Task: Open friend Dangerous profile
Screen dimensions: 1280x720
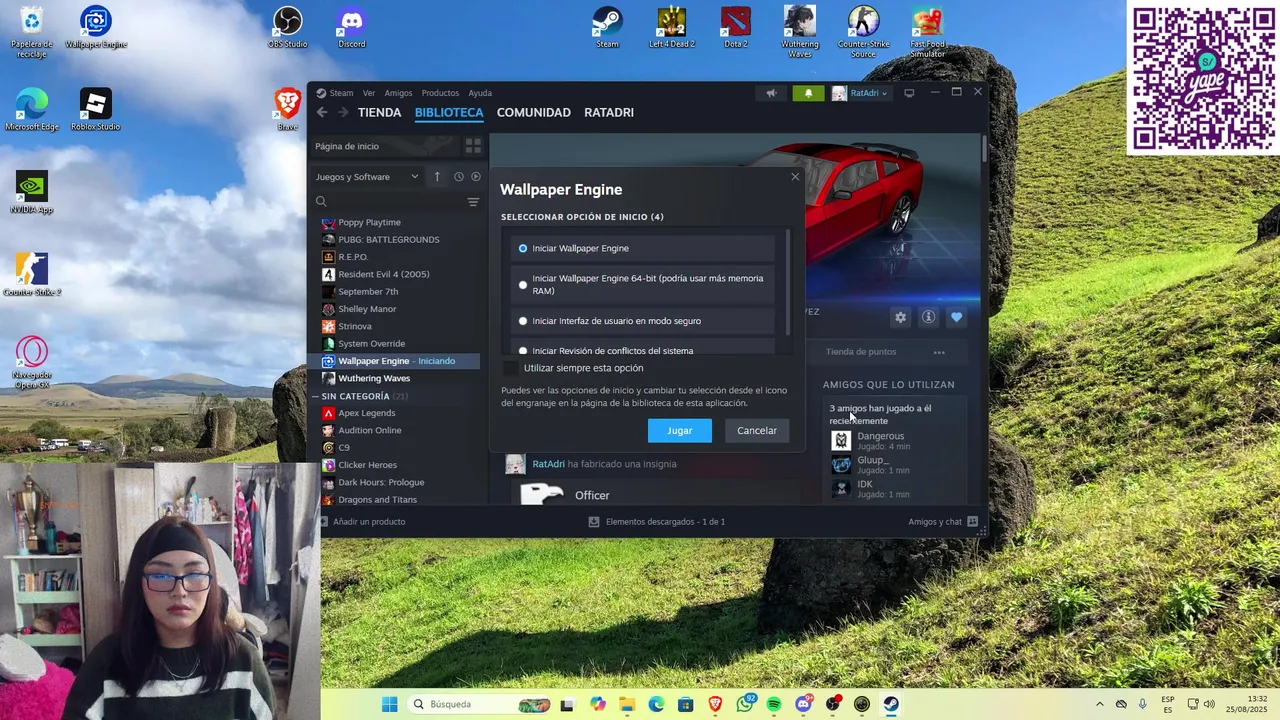Action: pos(880,436)
